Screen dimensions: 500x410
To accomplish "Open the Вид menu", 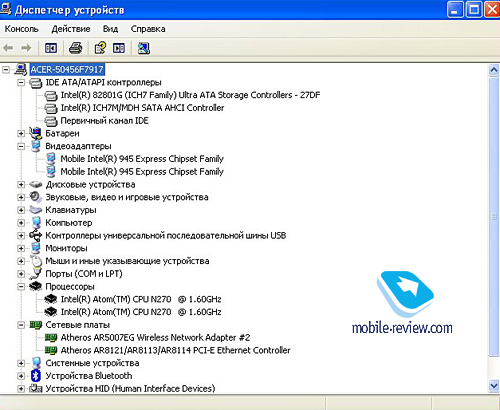I will pyautogui.click(x=110, y=29).
